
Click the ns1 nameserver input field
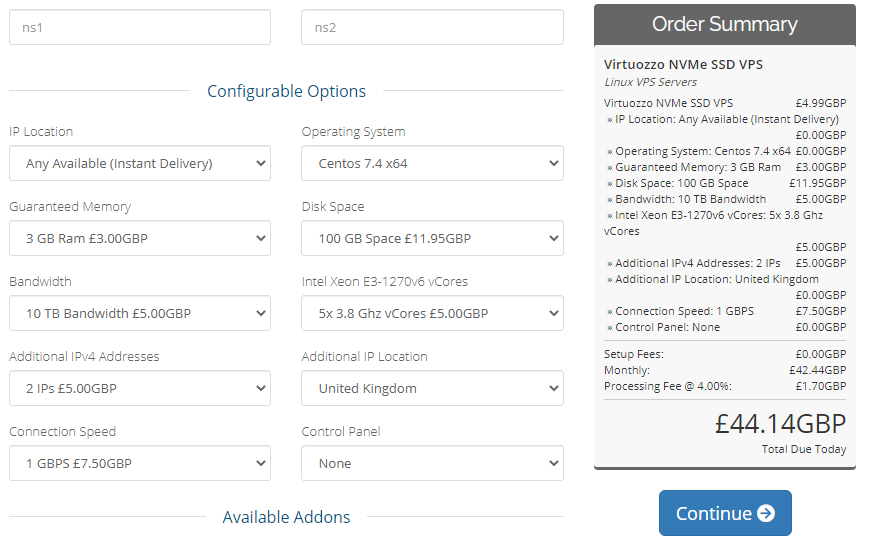tap(140, 27)
